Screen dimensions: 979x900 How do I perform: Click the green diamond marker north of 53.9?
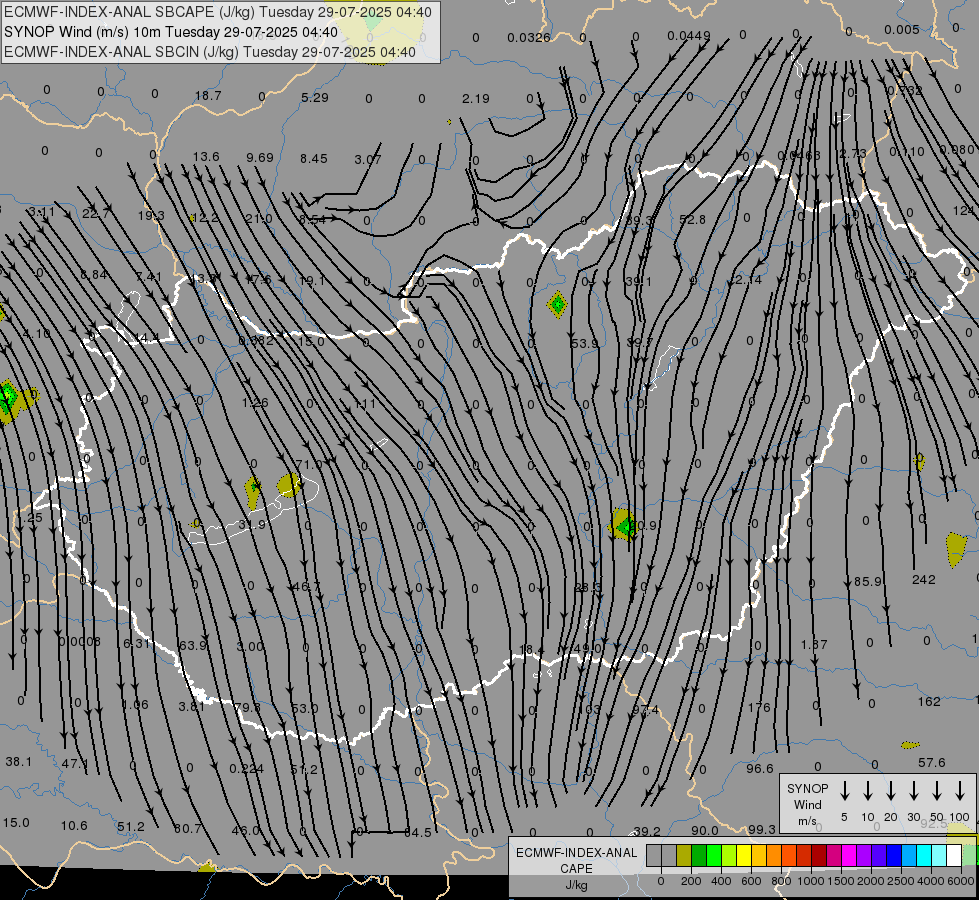(557, 305)
